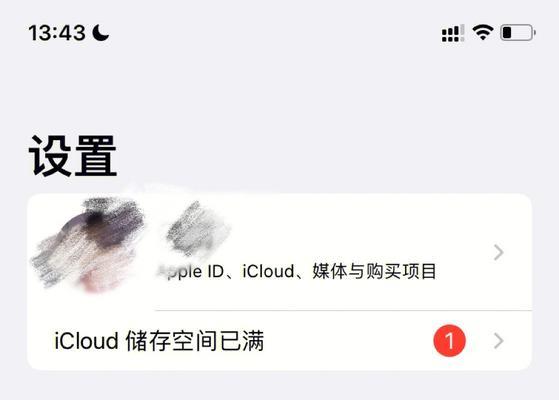Select the iCloud text in subtitle line
This screenshot has width=559, height=400.
pos(268,271)
